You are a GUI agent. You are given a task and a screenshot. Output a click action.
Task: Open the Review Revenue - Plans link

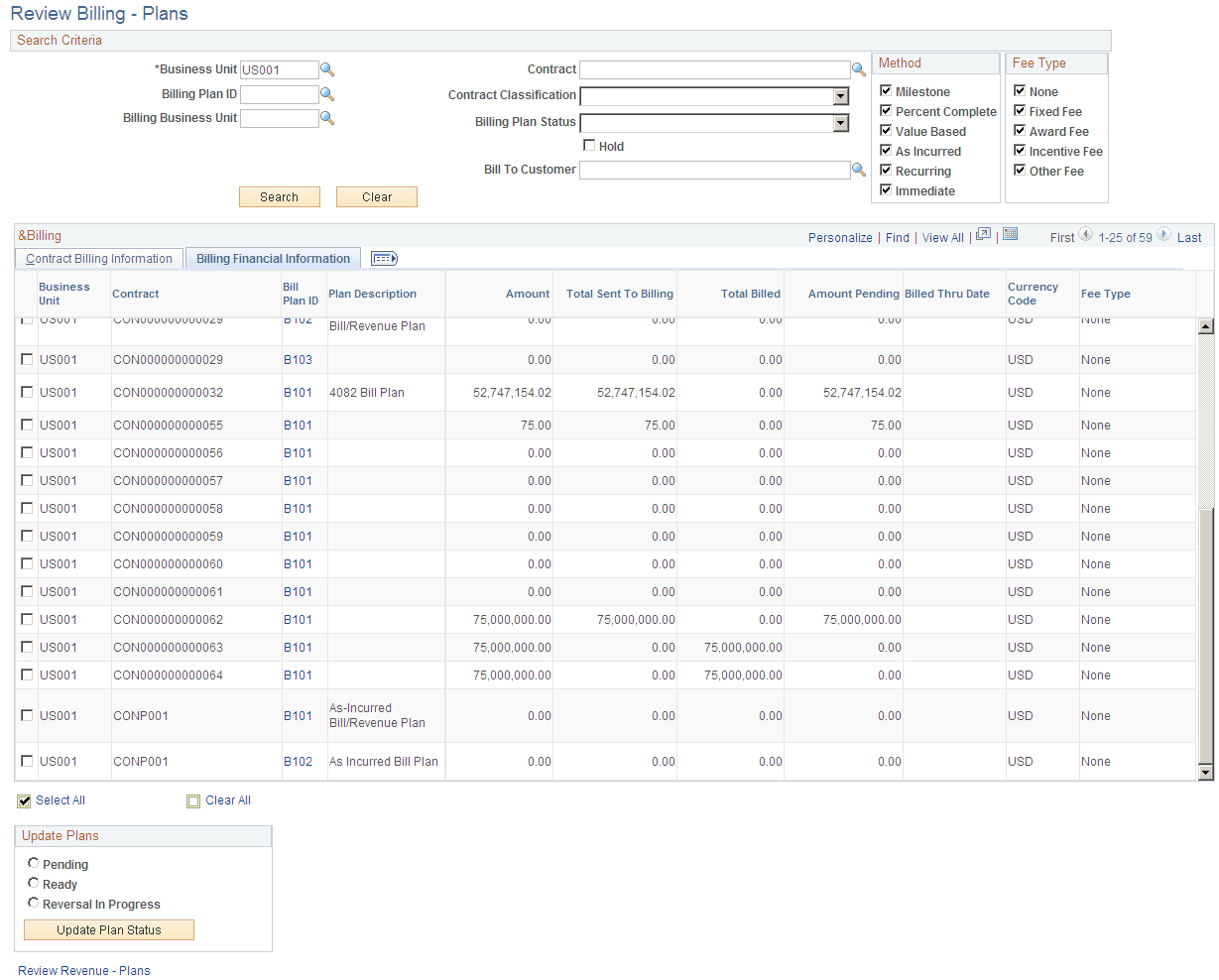coord(83,970)
